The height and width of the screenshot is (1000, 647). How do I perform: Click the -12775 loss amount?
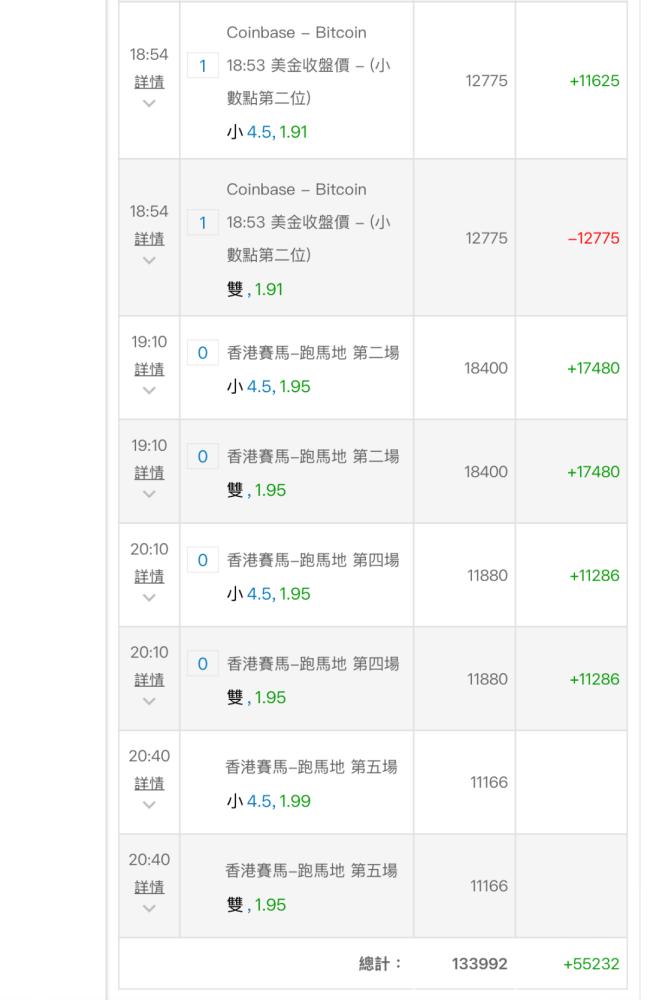593,239
